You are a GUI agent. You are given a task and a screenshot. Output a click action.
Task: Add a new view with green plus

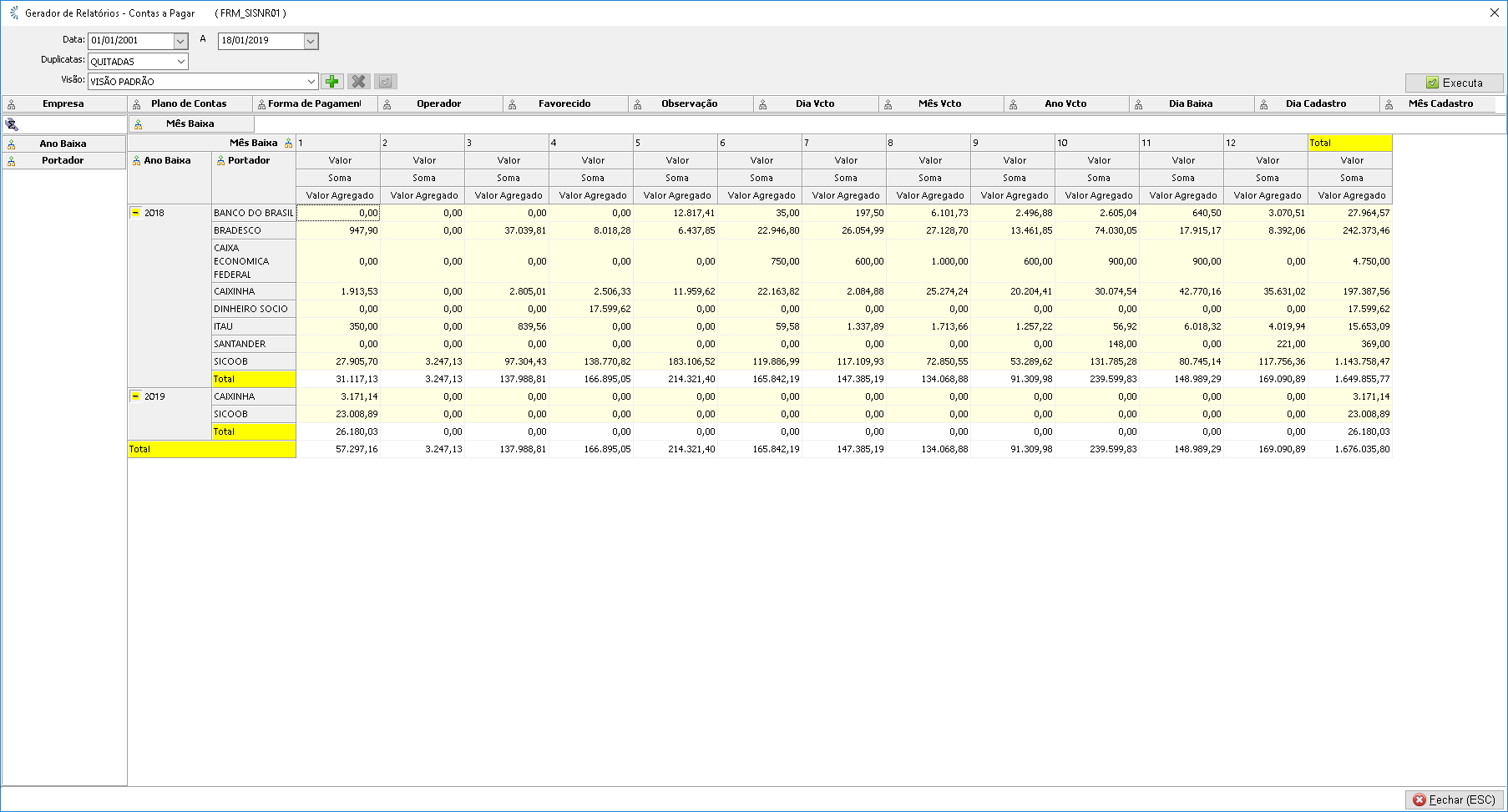(x=332, y=81)
